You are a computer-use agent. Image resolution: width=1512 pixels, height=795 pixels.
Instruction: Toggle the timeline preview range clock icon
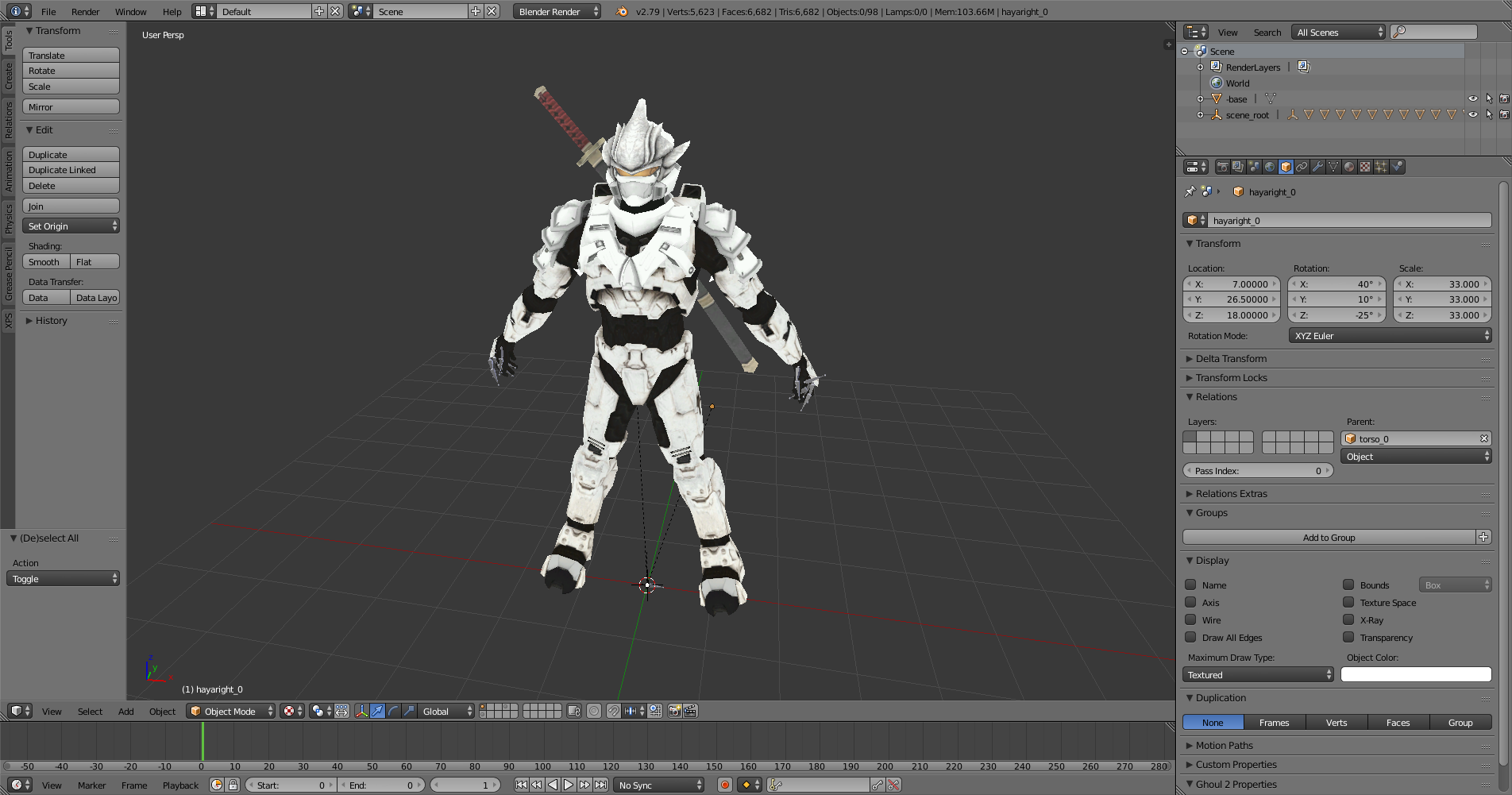tap(216, 785)
